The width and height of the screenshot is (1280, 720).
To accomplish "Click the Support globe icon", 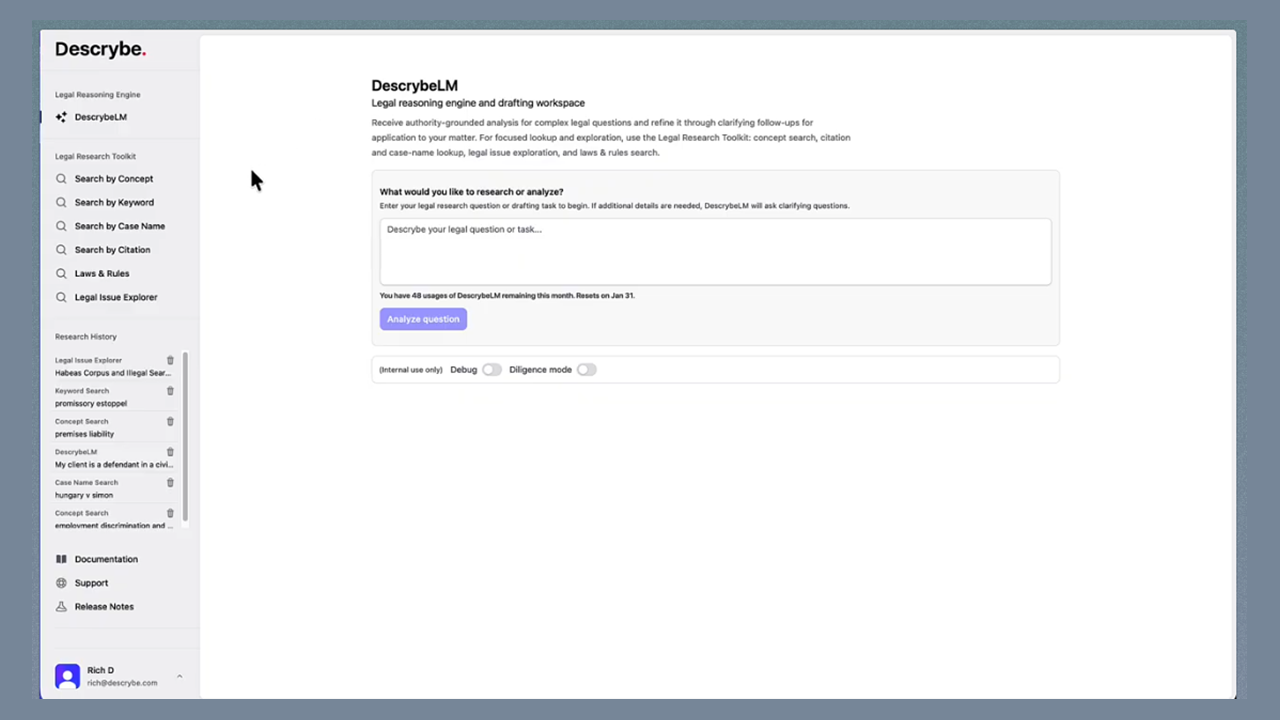I will pos(62,583).
